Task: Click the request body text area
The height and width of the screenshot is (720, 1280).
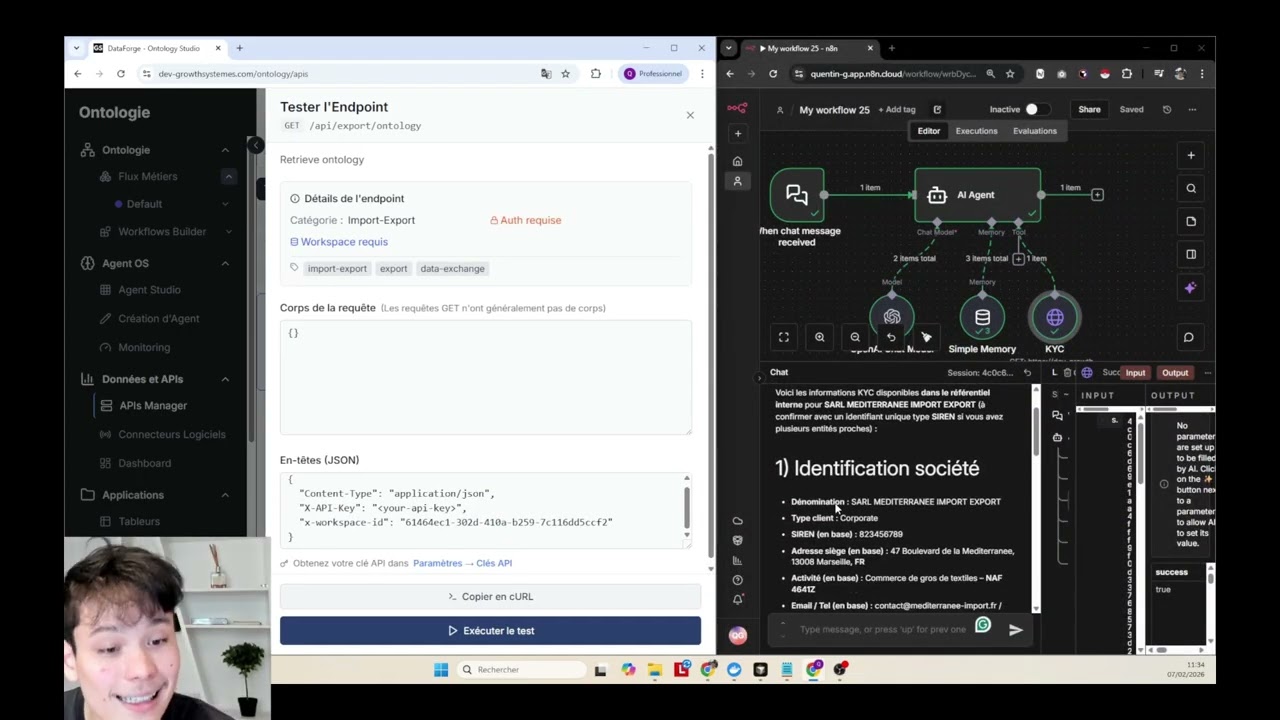Action: pos(485,378)
